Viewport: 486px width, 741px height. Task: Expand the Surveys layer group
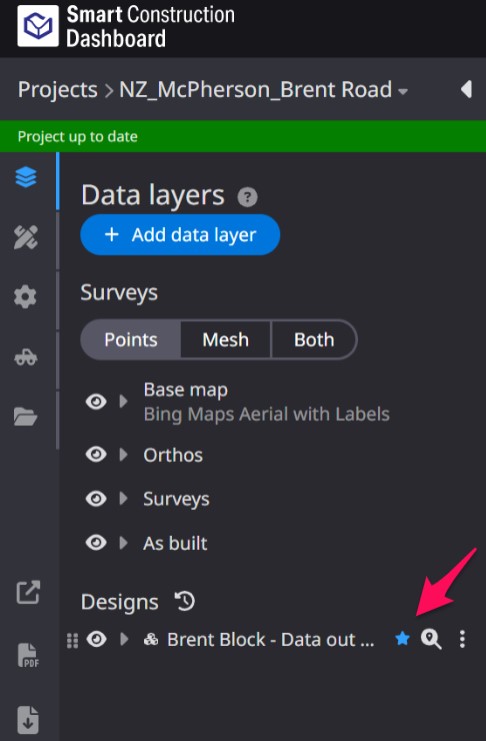123,499
